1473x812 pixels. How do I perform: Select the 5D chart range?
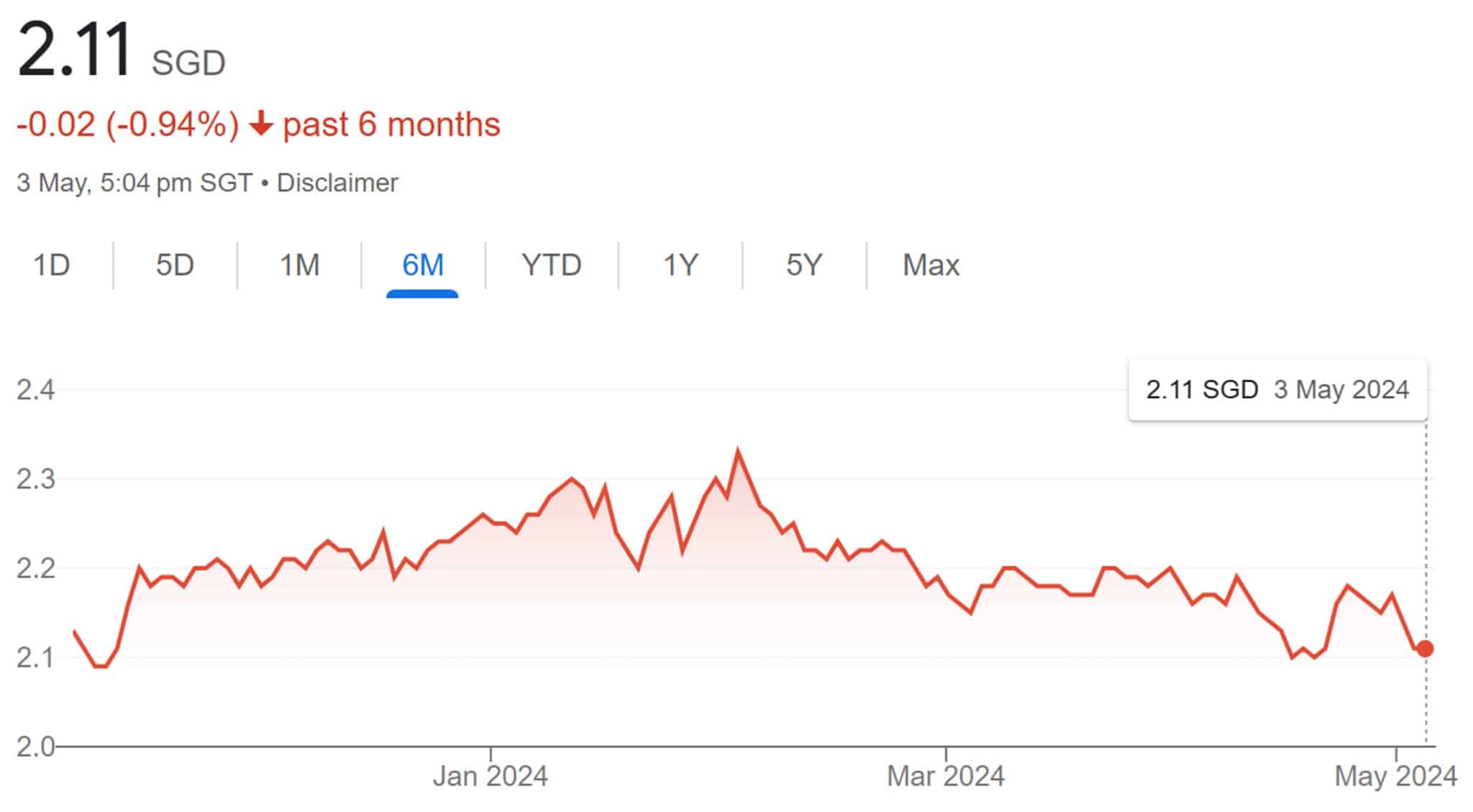pyautogui.click(x=175, y=265)
